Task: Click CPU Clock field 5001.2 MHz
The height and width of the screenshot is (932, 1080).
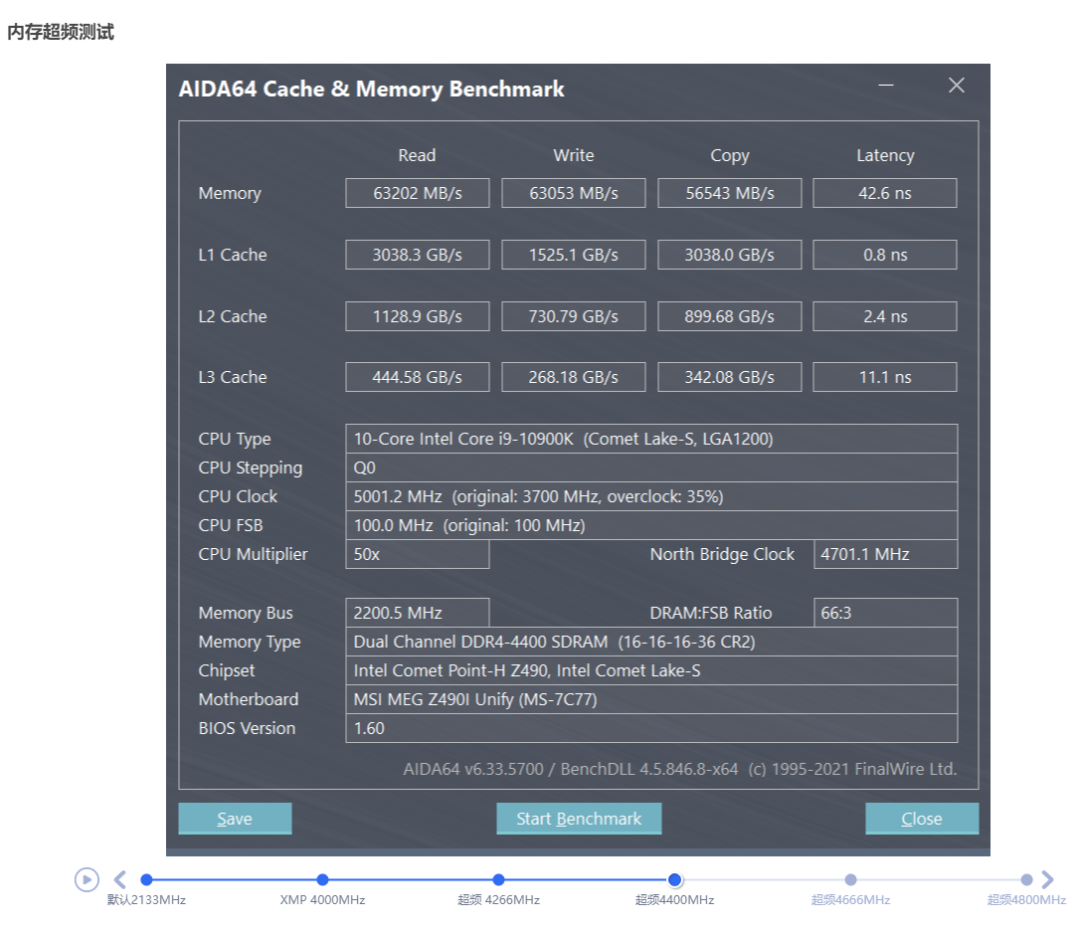Action: (652, 497)
